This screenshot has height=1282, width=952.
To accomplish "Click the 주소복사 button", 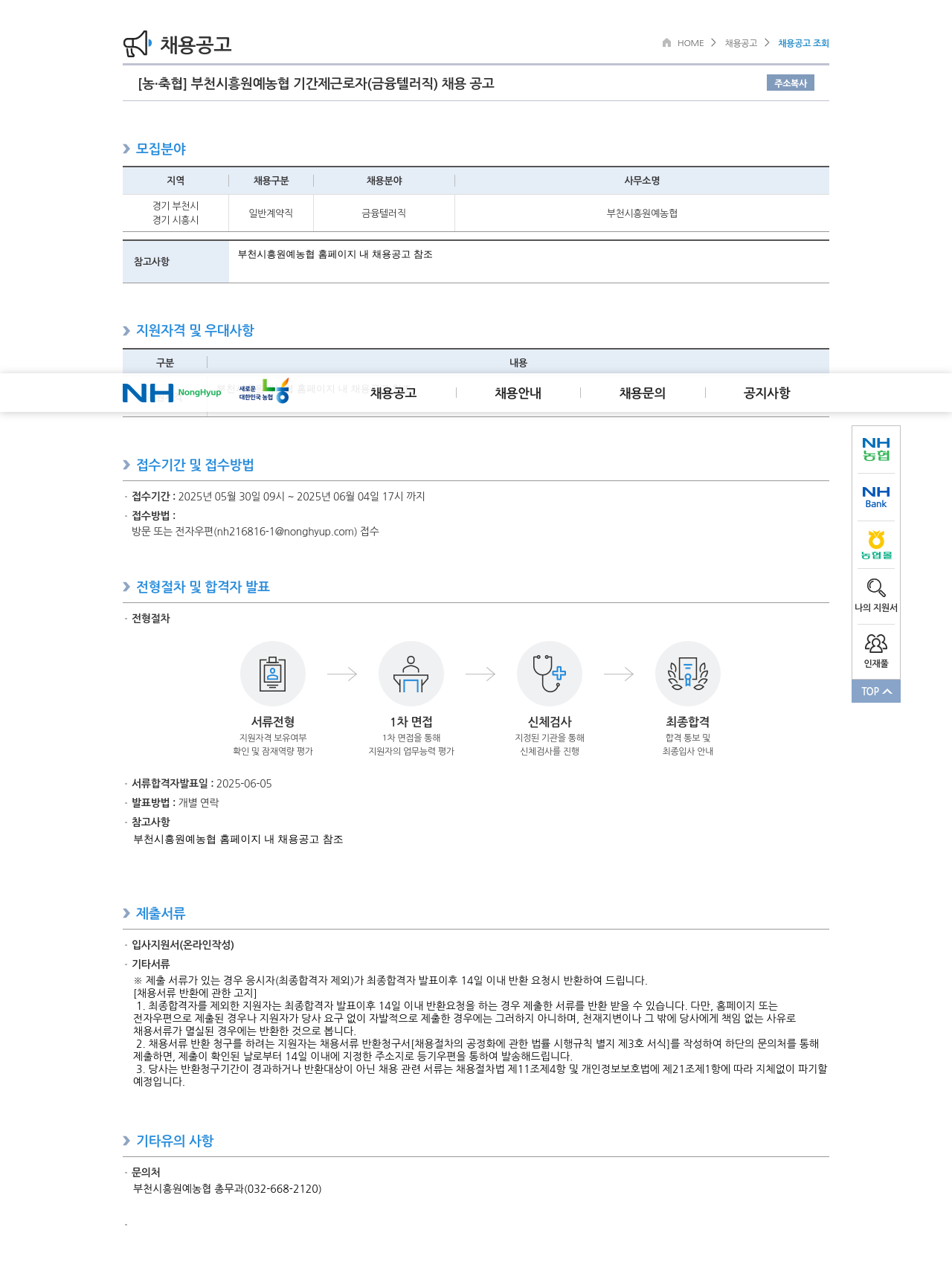I will point(791,83).
